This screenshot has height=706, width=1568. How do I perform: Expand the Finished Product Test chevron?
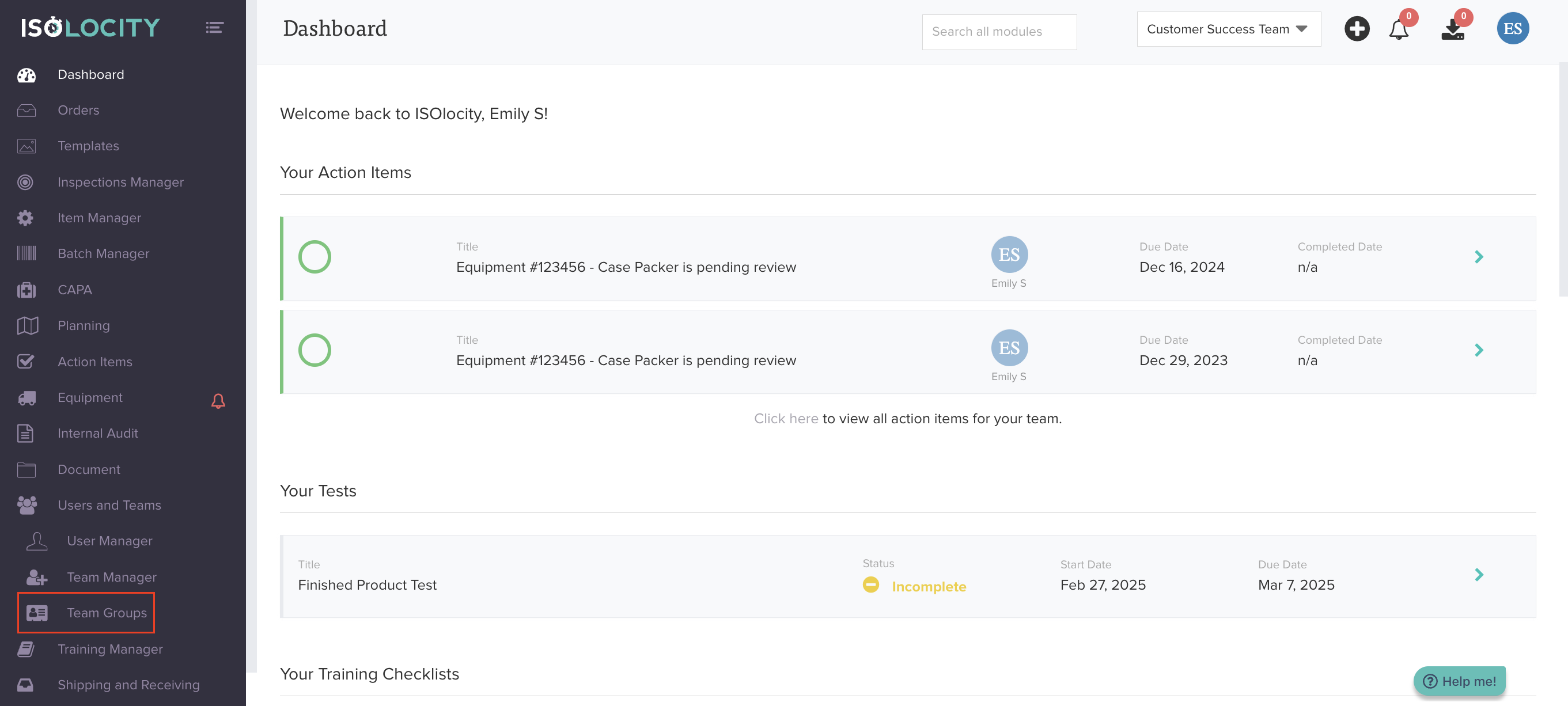(1479, 575)
